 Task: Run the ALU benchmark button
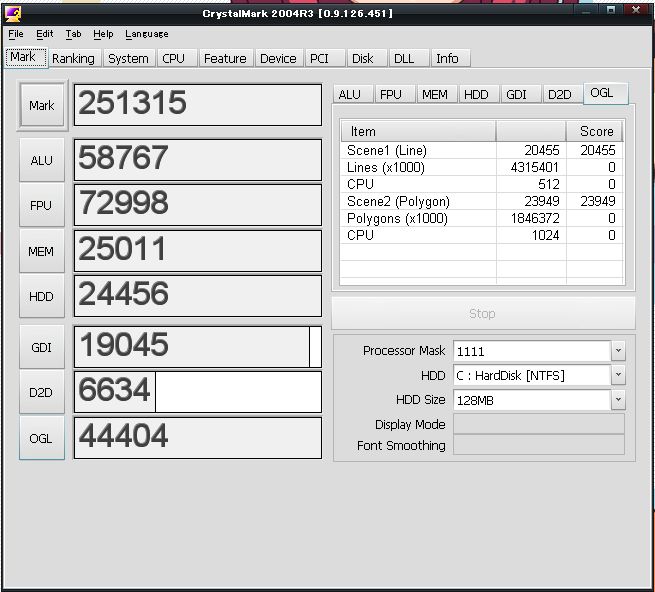click(x=42, y=160)
